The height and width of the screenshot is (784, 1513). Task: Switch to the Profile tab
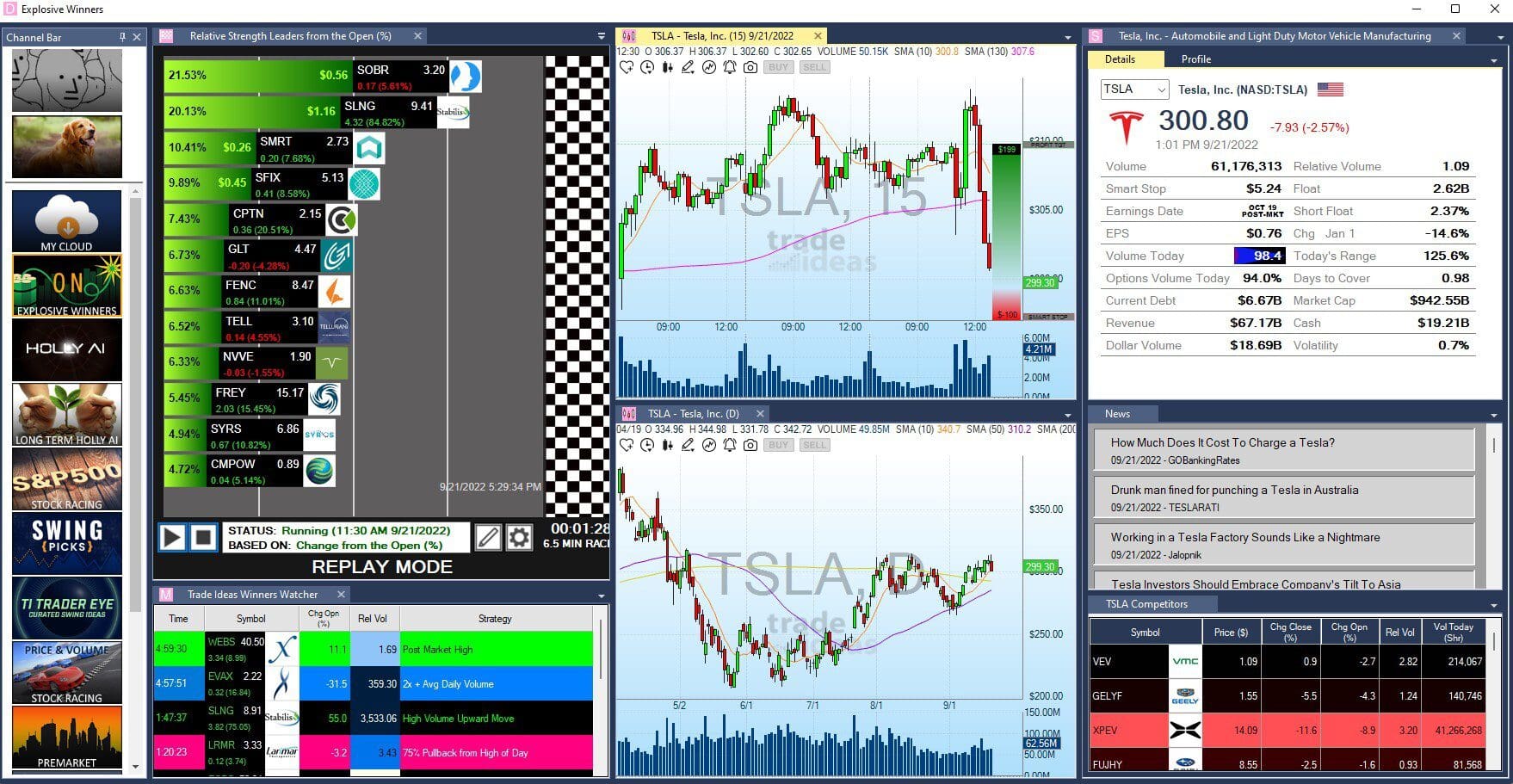[1195, 59]
